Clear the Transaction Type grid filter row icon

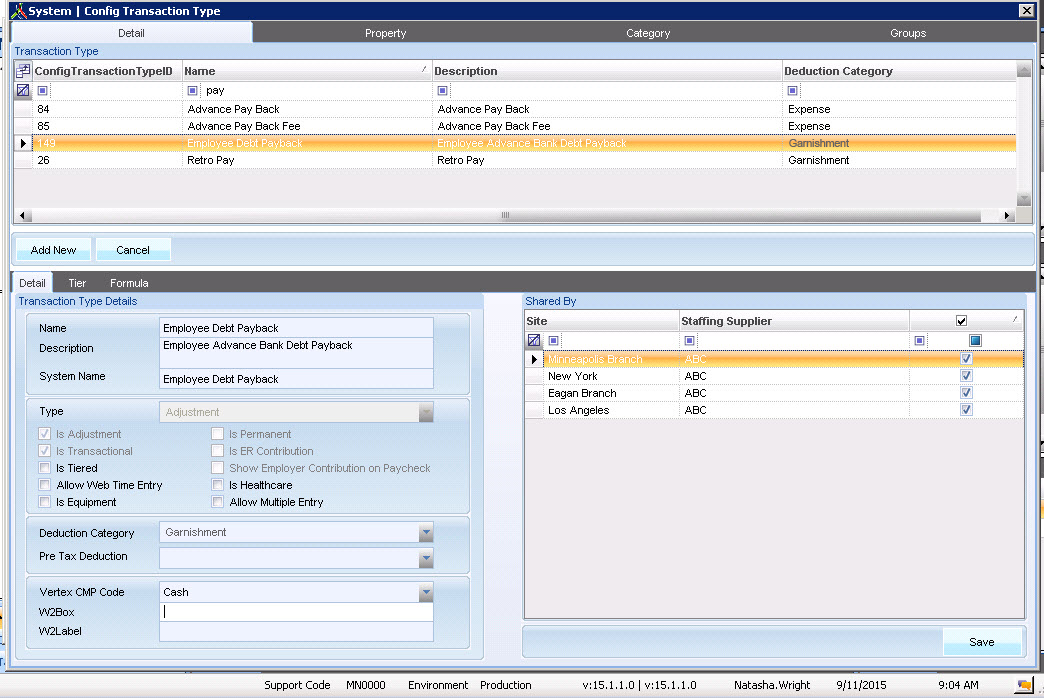23,90
